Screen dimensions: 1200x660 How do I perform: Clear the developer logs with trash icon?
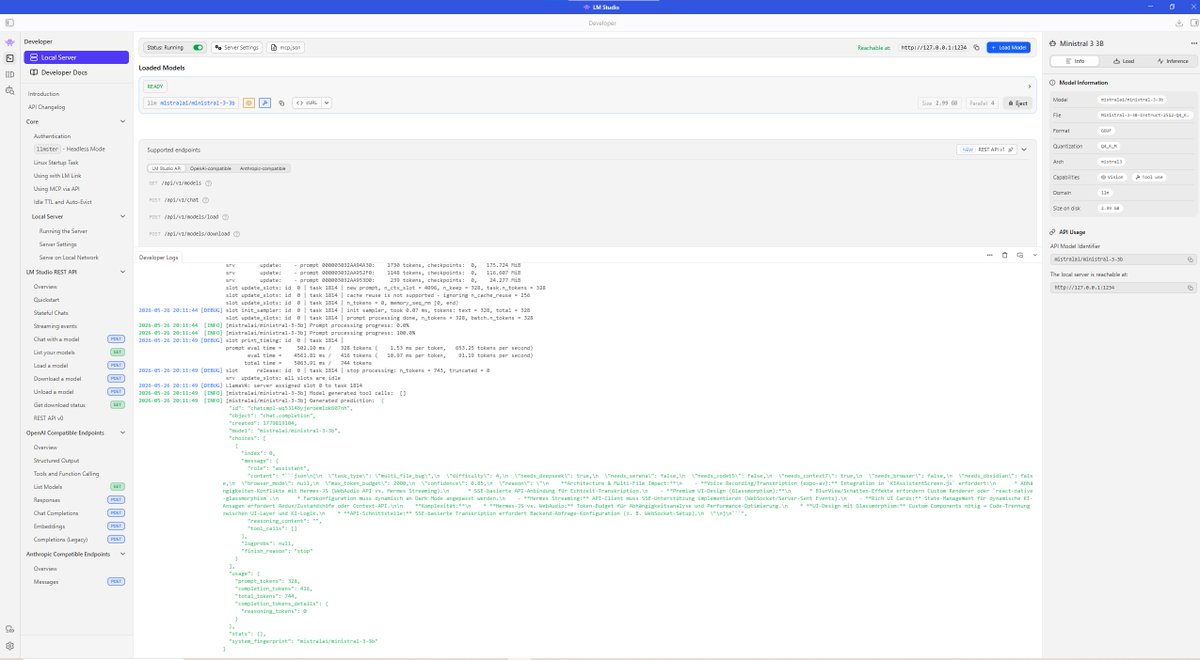click(x=1005, y=255)
